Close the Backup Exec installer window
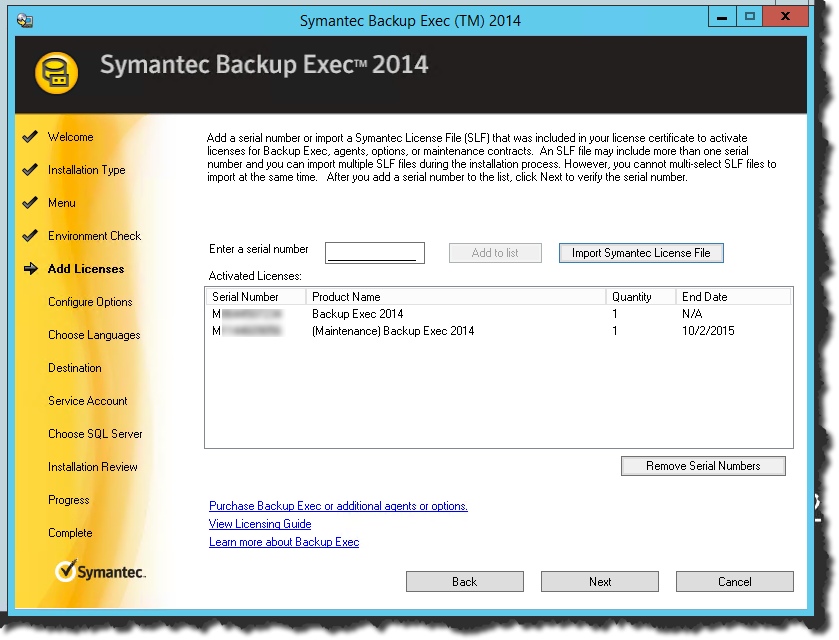 click(785, 17)
